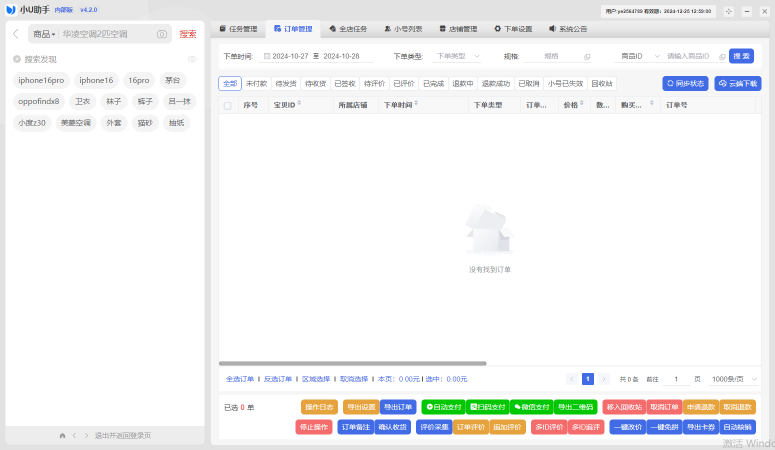
Task: Hide search suggestions with the eye icon
Action: point(192,59)
